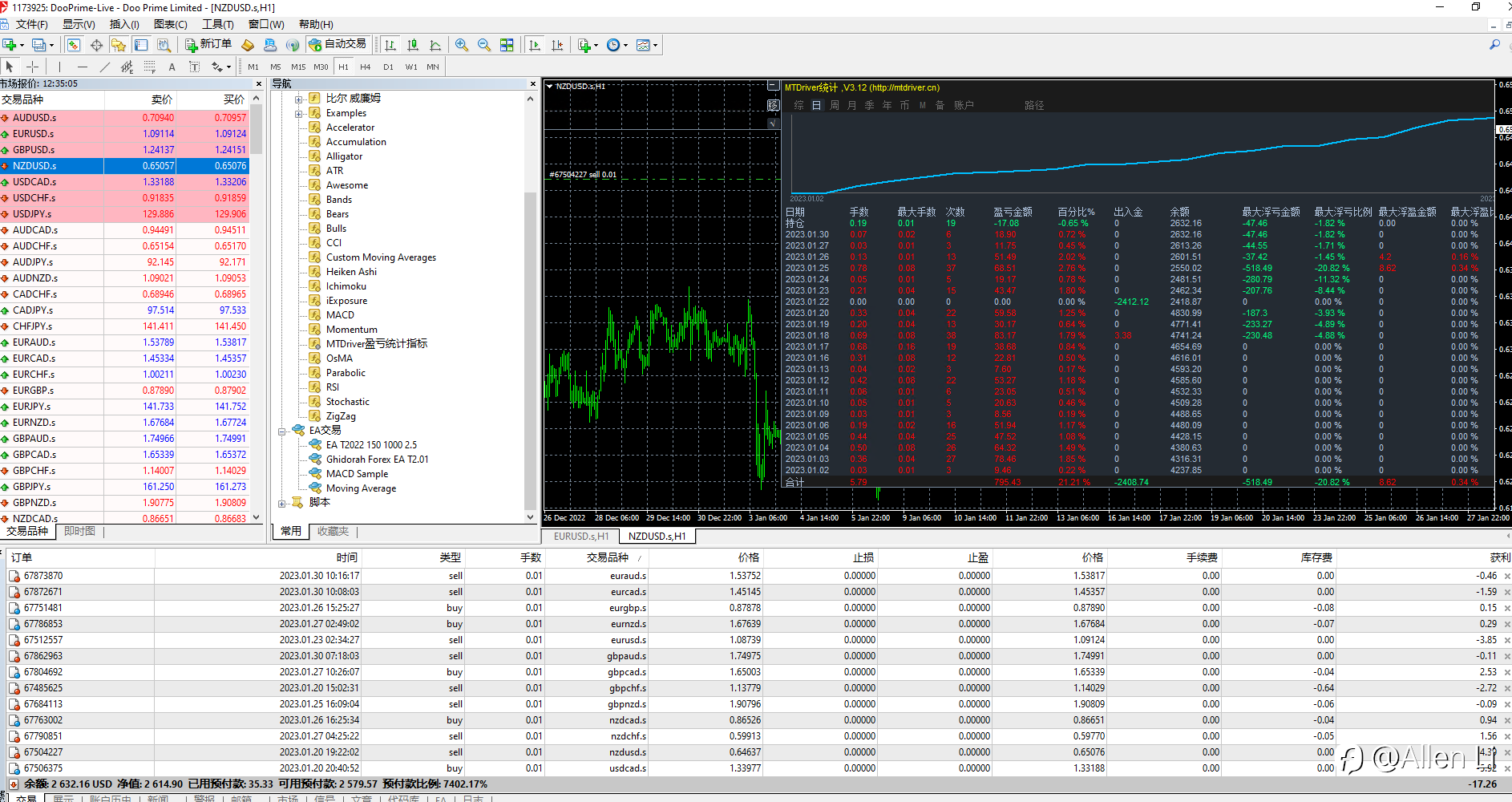Select the Crosshair cursor tool
The width and height of the screenshot is (1512, 802).
(x=33, y=67)
